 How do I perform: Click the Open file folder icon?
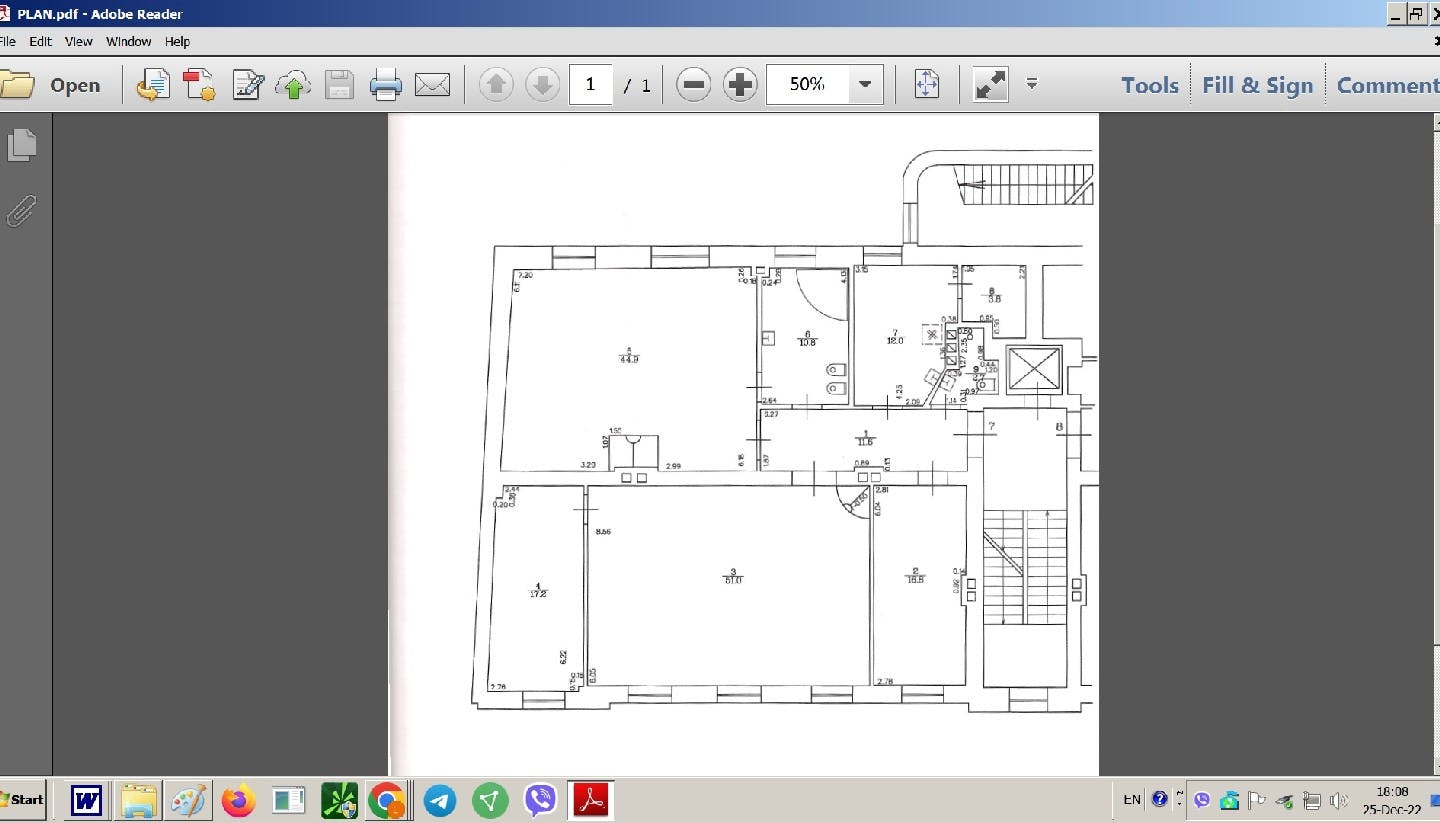pos(17,85)
